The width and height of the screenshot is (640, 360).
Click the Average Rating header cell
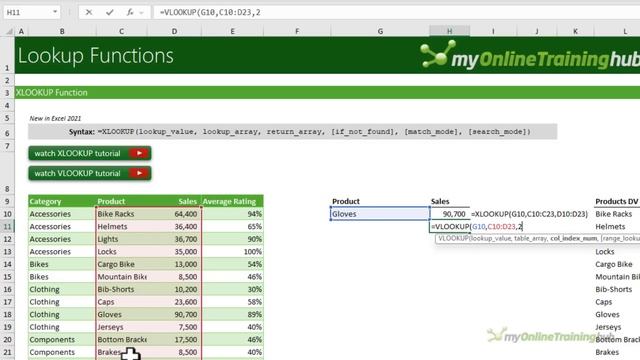tap(232, 201)
